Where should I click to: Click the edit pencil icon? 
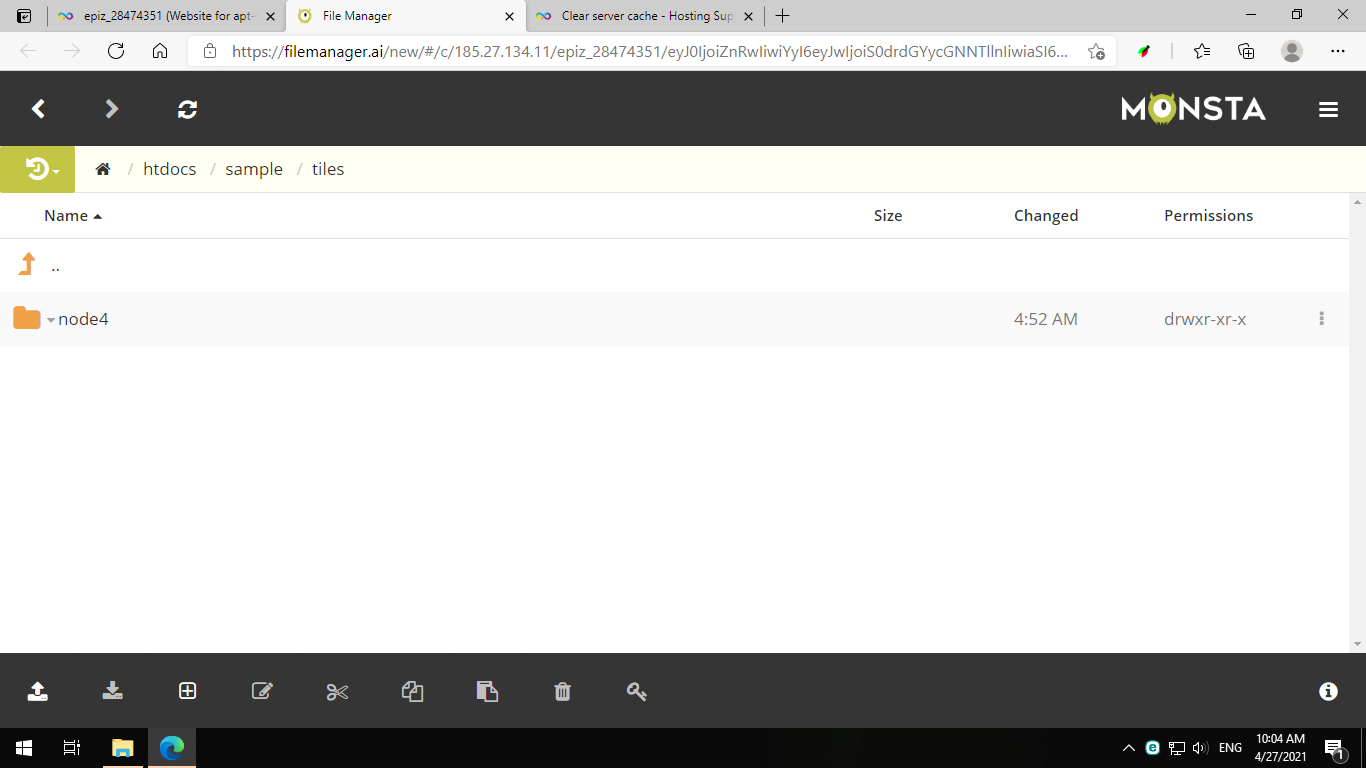pos(262,691)
